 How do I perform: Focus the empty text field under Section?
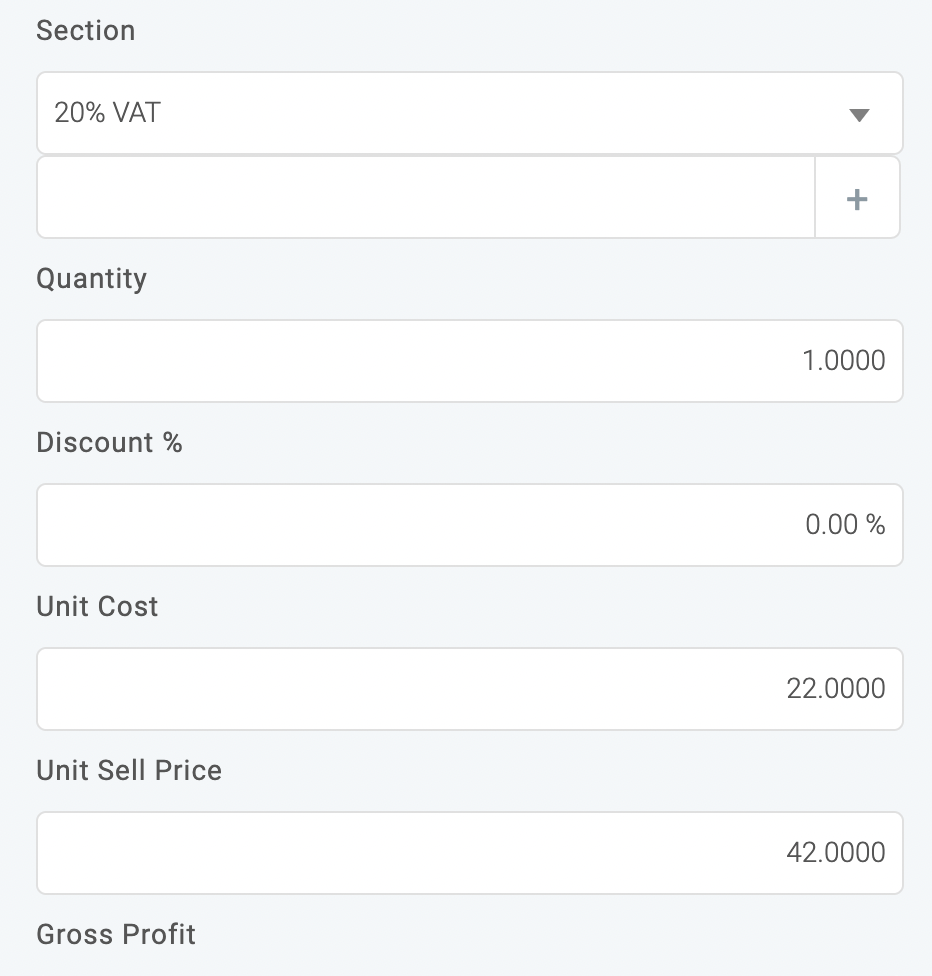coord(426,199)
